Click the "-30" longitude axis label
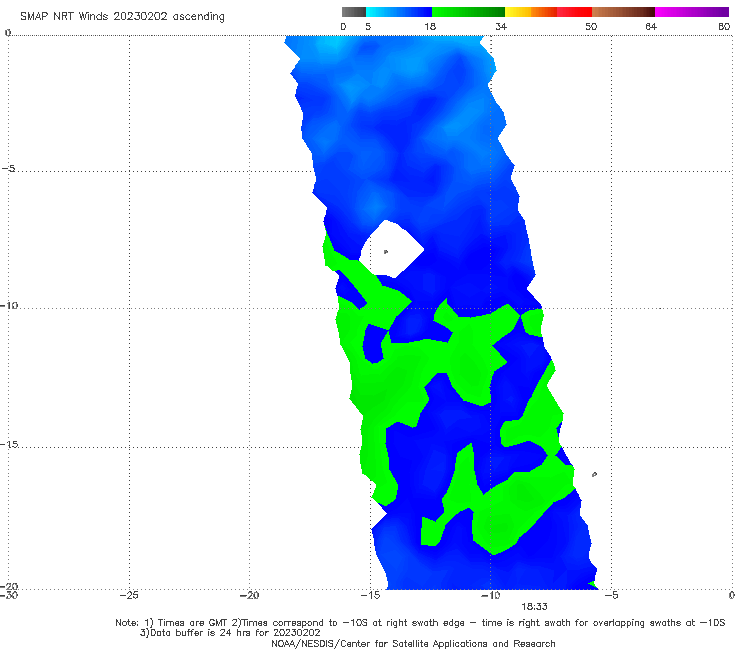Screen dimensions: 740x650 (x=9, y=595)
